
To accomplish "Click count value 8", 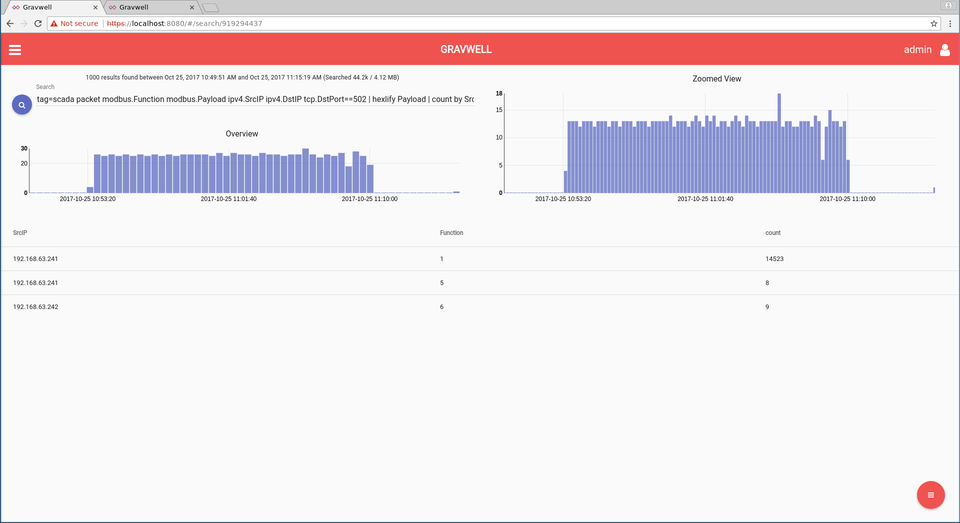I will (x=767, y=283).
